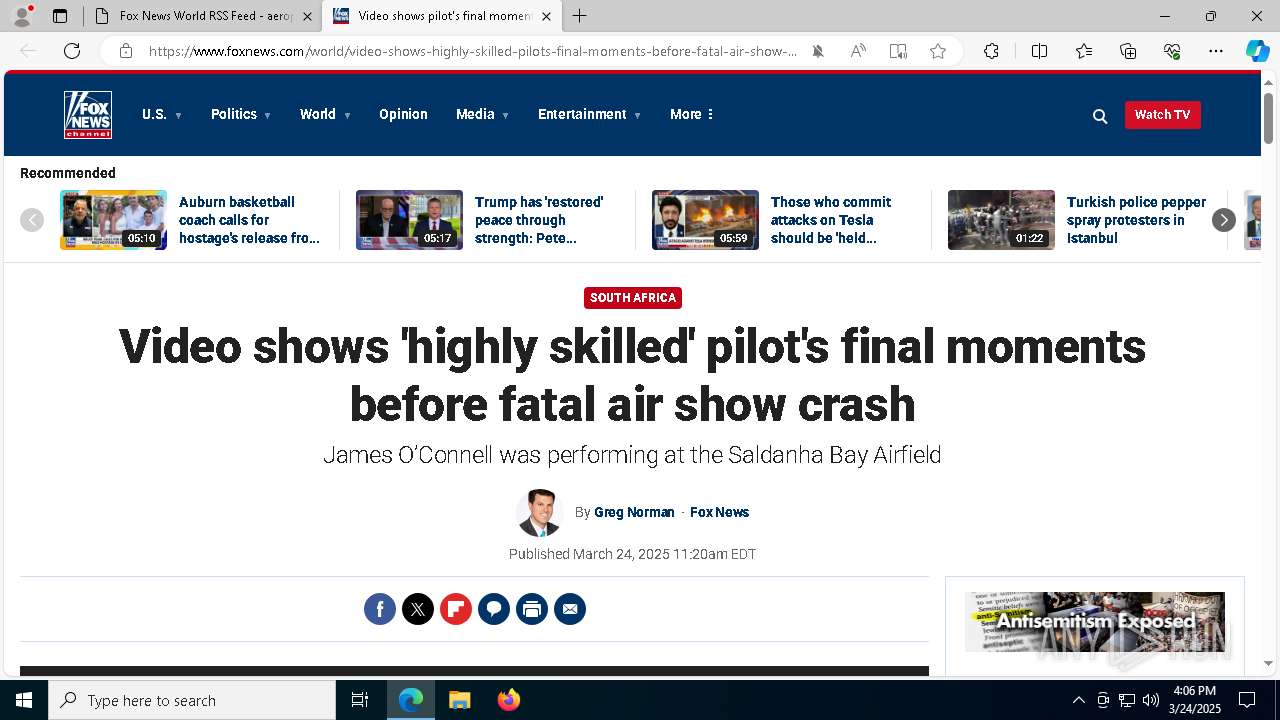Open the tab actions menu
The image size is (1280, 720).
pos(60,16)
